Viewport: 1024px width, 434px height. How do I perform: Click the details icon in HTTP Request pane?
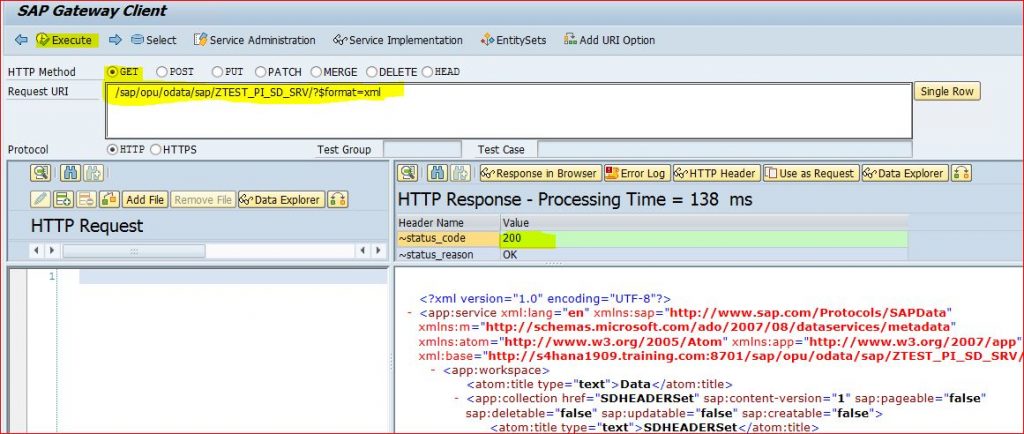[x=40, y=173]
